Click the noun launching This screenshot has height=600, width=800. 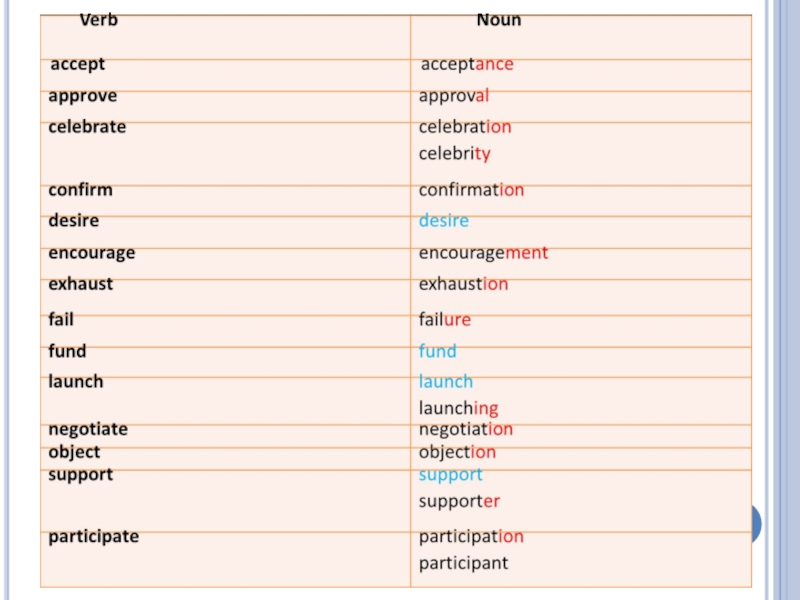pyautogui.click(x=458, y=408)
